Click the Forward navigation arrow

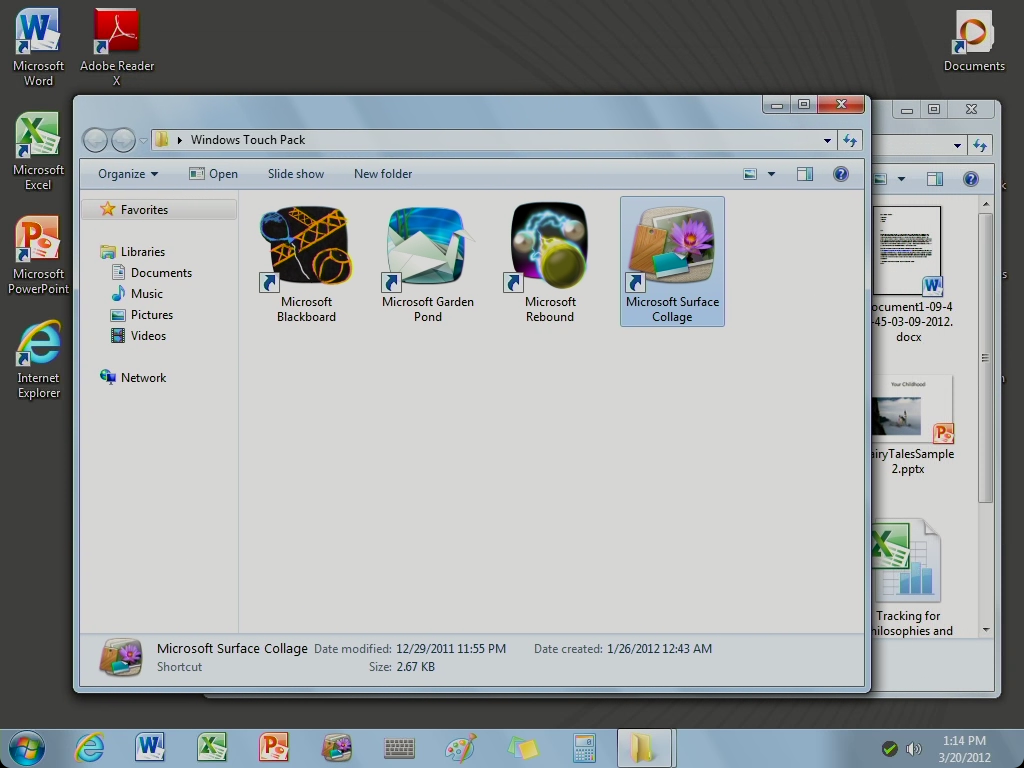point(123,140)
